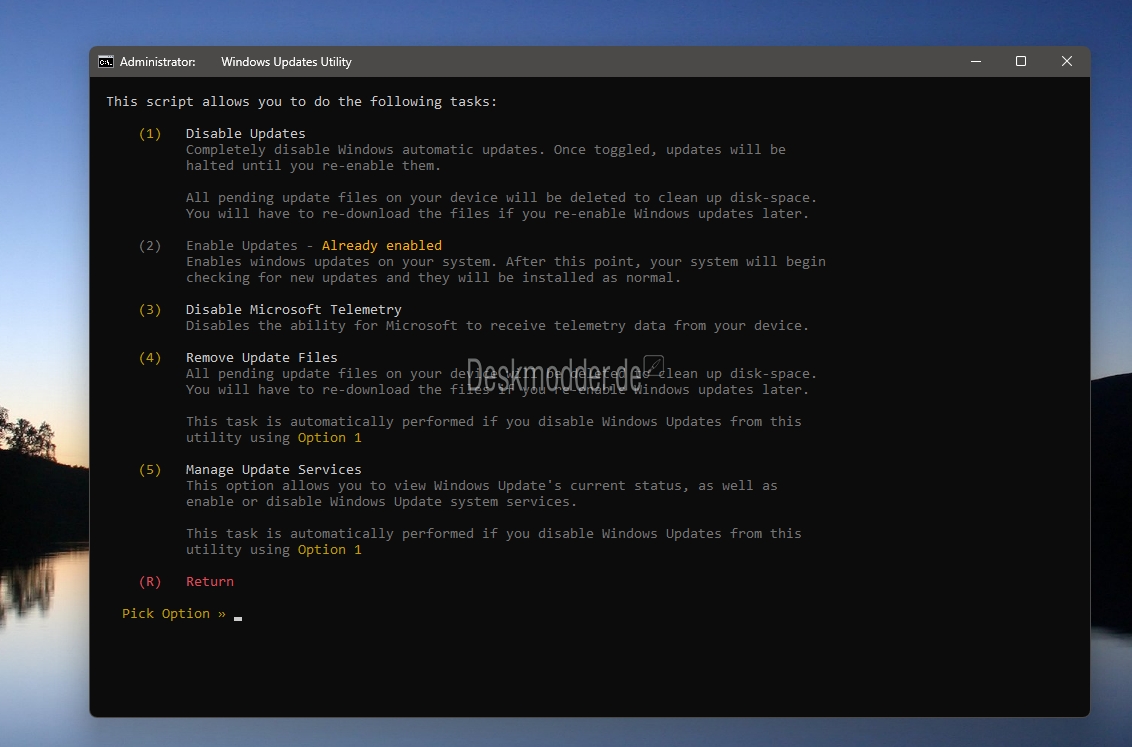This screenshot has width=1132, height=747.
Task: Minimize the Windows Updates Utility window
Action: pos(976,61)
